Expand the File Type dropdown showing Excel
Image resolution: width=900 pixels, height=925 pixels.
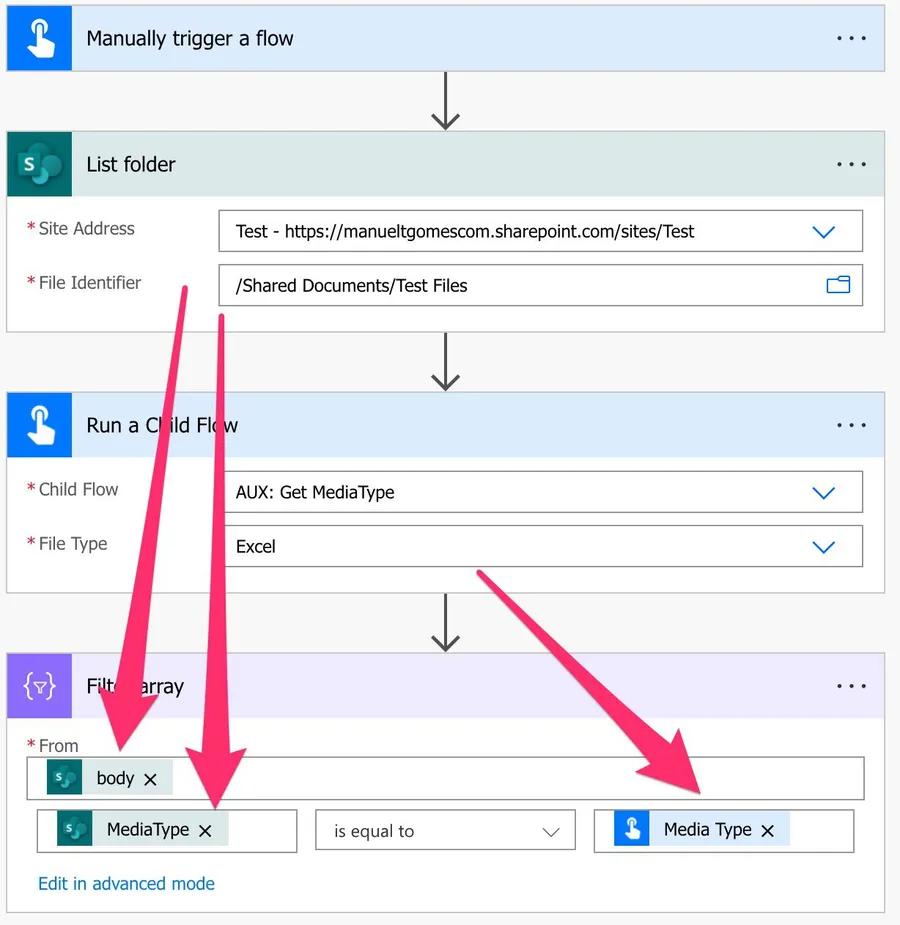pos(823,547)
